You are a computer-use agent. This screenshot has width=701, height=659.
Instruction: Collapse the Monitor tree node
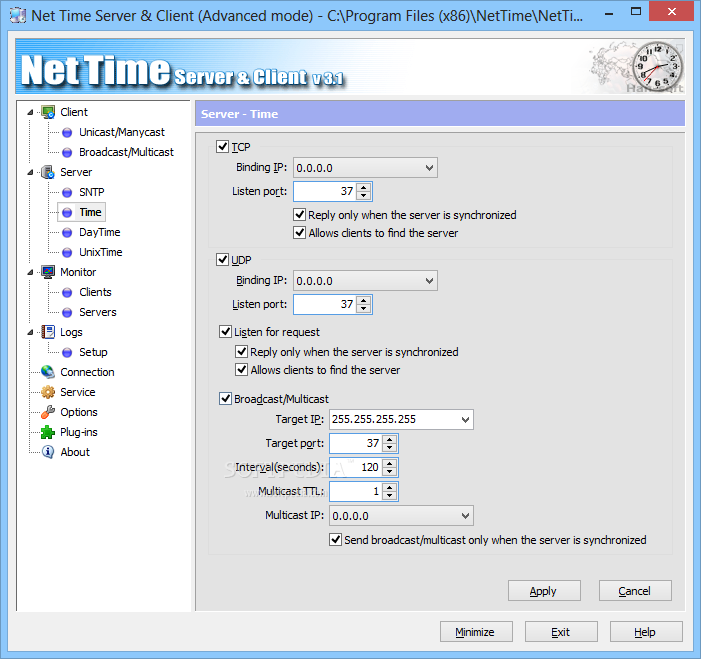30,272
